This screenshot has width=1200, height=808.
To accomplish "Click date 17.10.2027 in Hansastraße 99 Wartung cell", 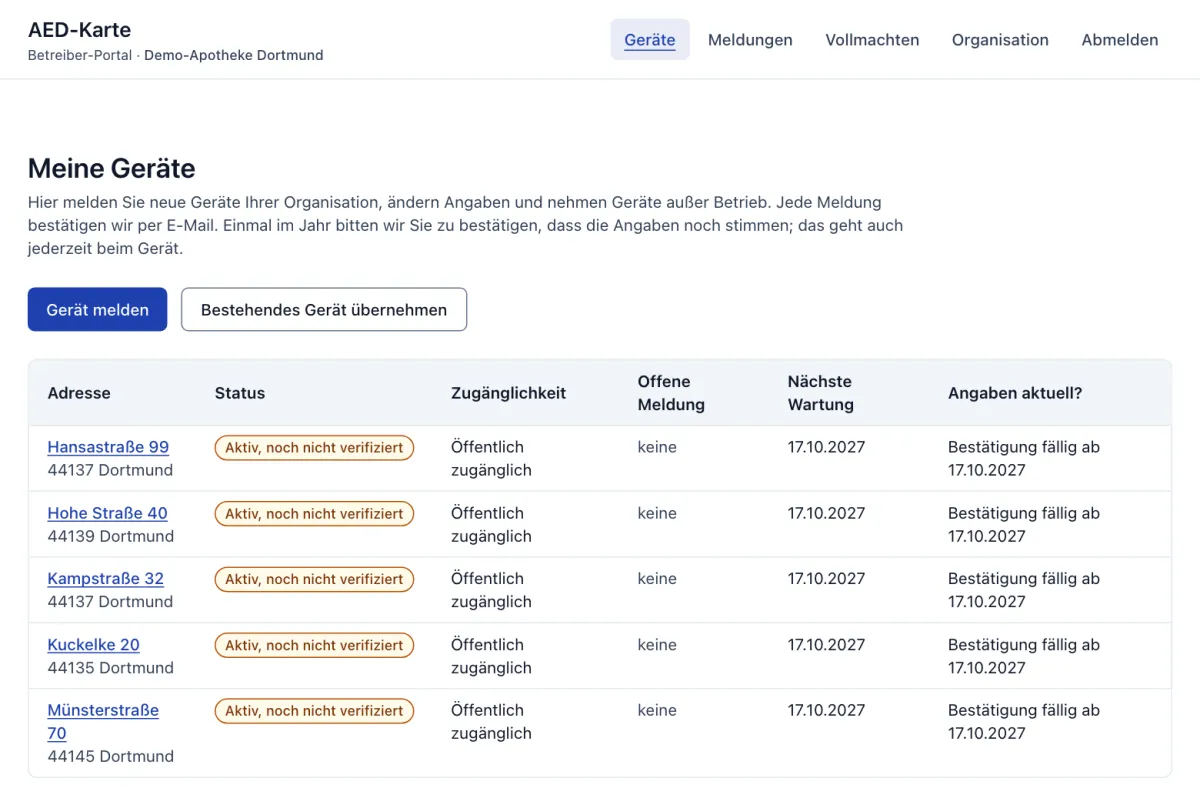I will pos(826,447).
